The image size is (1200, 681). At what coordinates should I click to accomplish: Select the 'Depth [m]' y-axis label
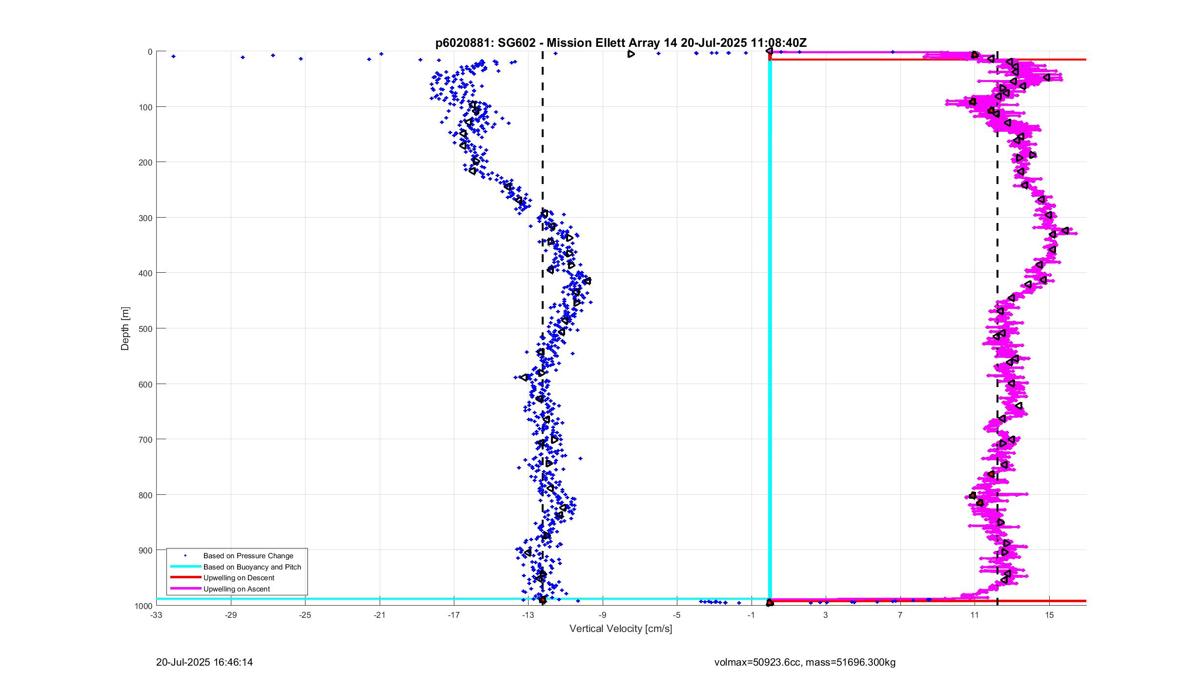pos(125,328)
